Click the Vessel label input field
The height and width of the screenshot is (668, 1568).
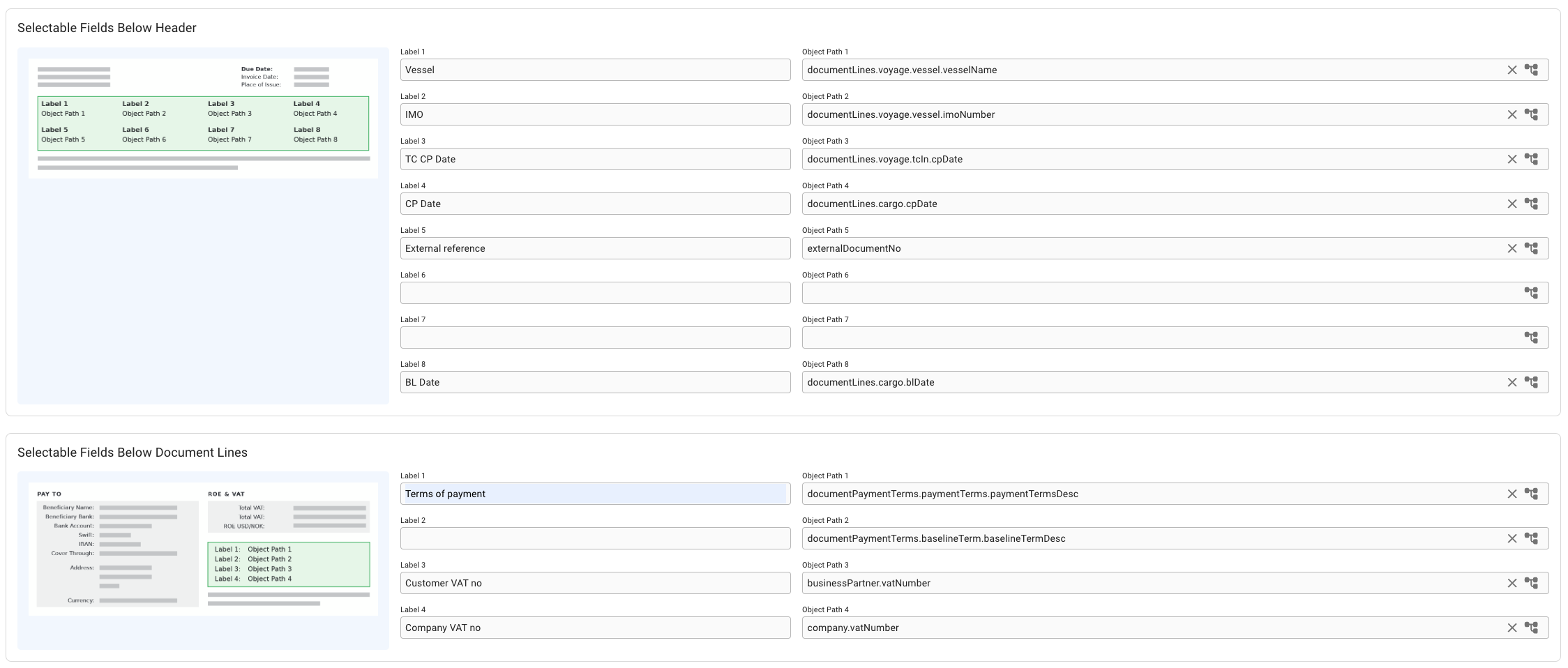(594, 70)
